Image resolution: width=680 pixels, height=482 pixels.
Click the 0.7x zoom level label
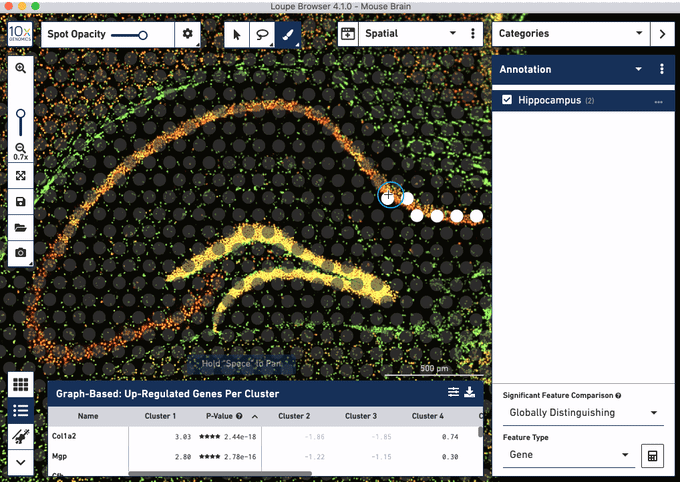tap(20, 157)
